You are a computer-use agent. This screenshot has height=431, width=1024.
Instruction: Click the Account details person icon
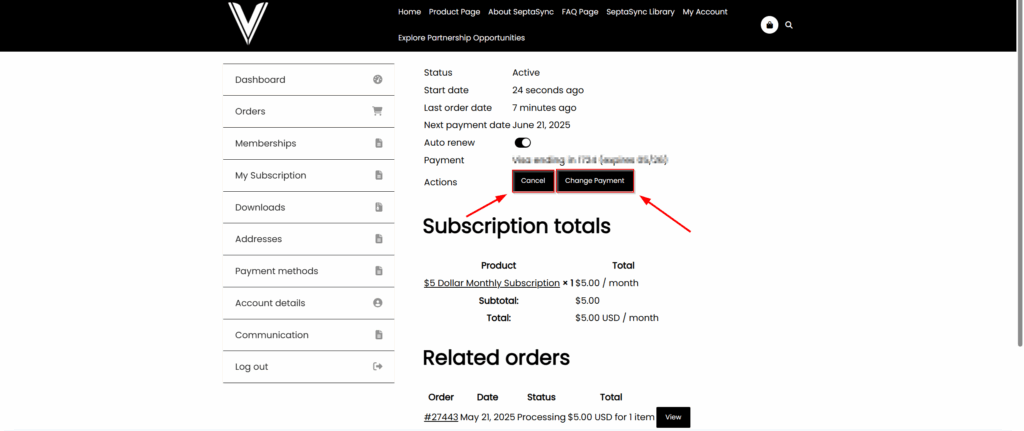point(377,303)
